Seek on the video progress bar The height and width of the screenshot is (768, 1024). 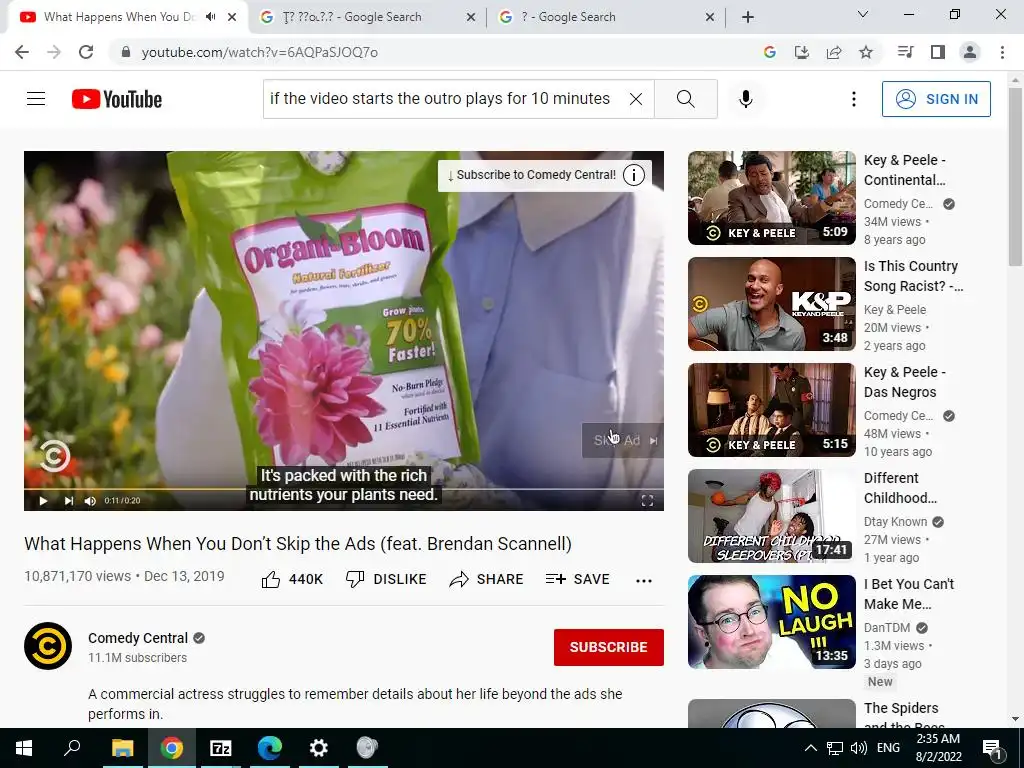pyautogui.click(x=344, y=488)
